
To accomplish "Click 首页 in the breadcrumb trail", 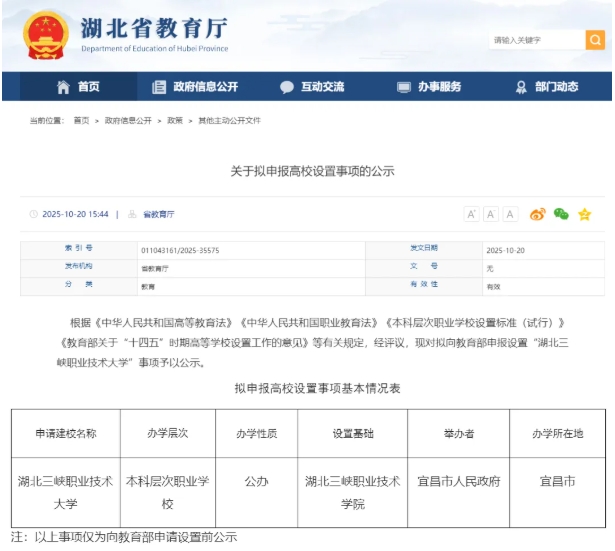I will [81, 120].
